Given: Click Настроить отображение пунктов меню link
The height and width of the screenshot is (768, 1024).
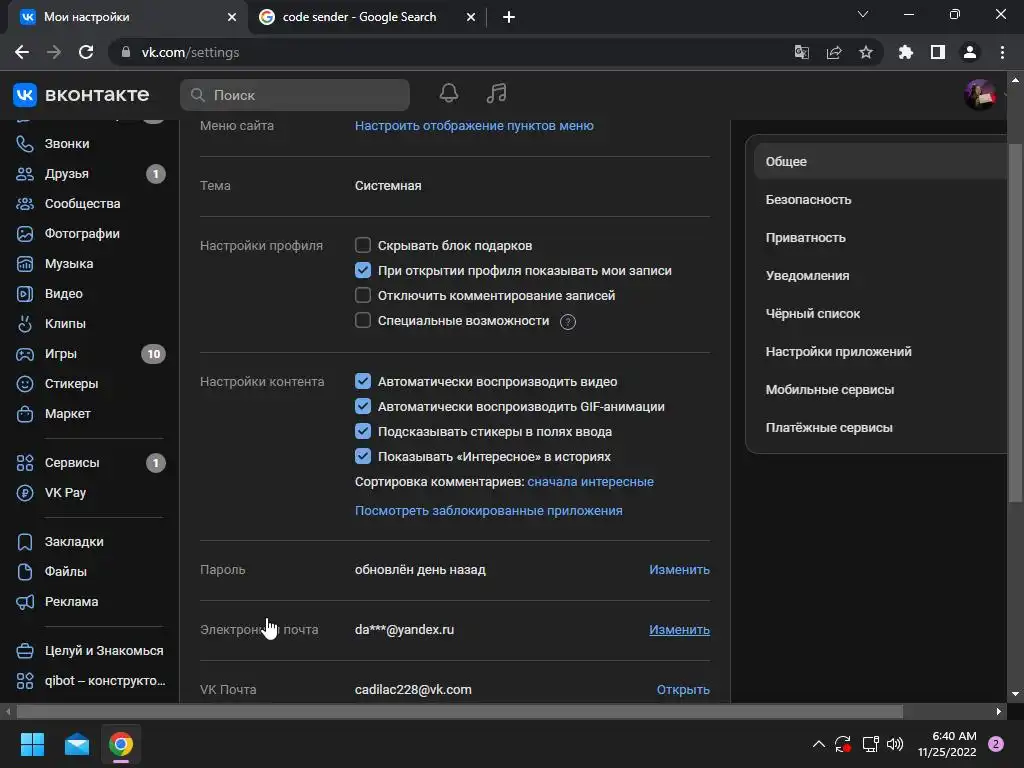Looking at the screenshot, I should (474, 125).
